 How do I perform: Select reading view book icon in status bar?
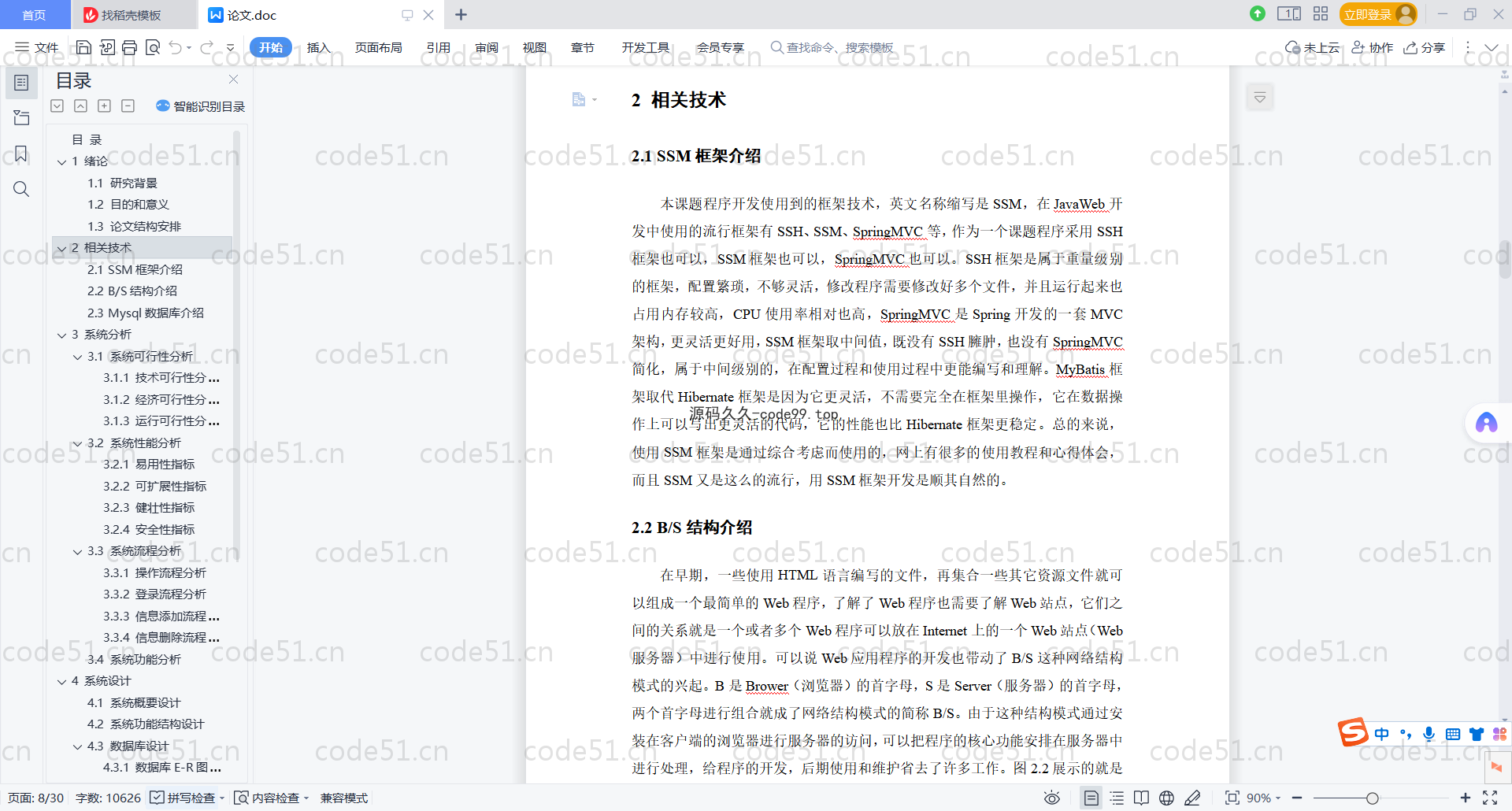pos(1141,798)
